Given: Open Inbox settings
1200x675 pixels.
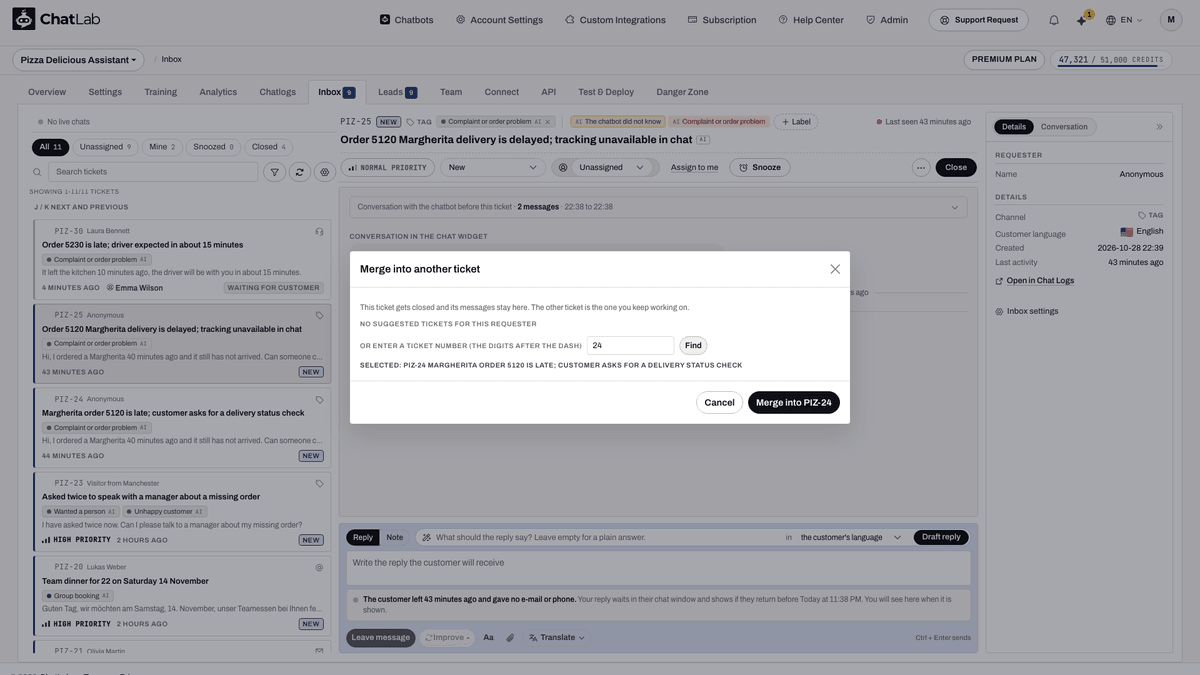Looking at the screenshot, I should tap(1026, 311).
